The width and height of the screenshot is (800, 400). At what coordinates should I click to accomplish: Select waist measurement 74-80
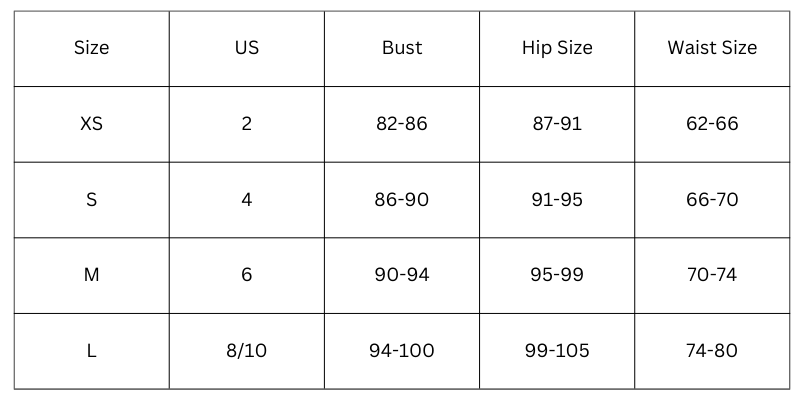[712, 351]
